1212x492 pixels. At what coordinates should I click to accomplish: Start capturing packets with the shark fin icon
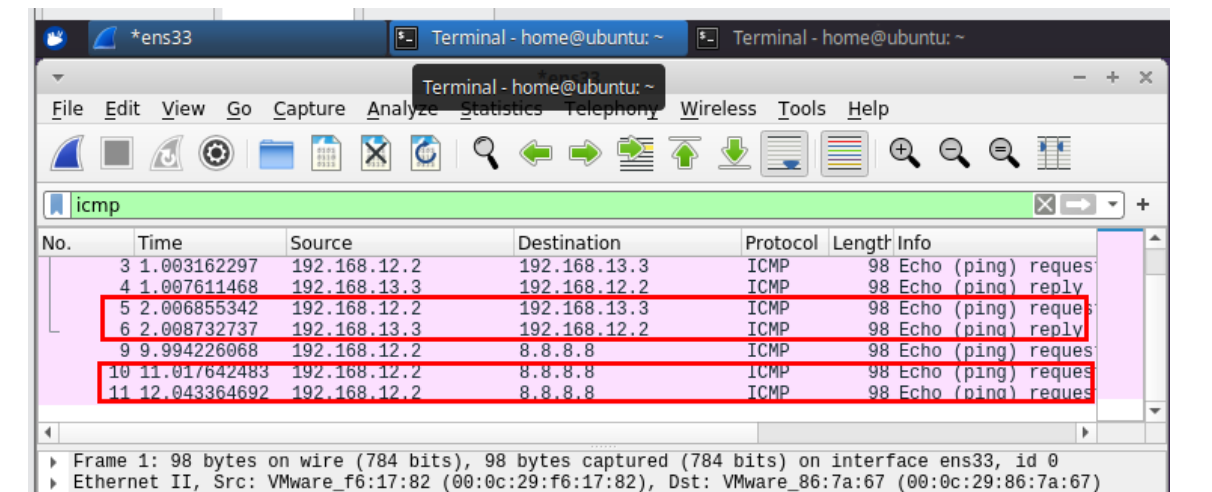(x=68, y=153)
